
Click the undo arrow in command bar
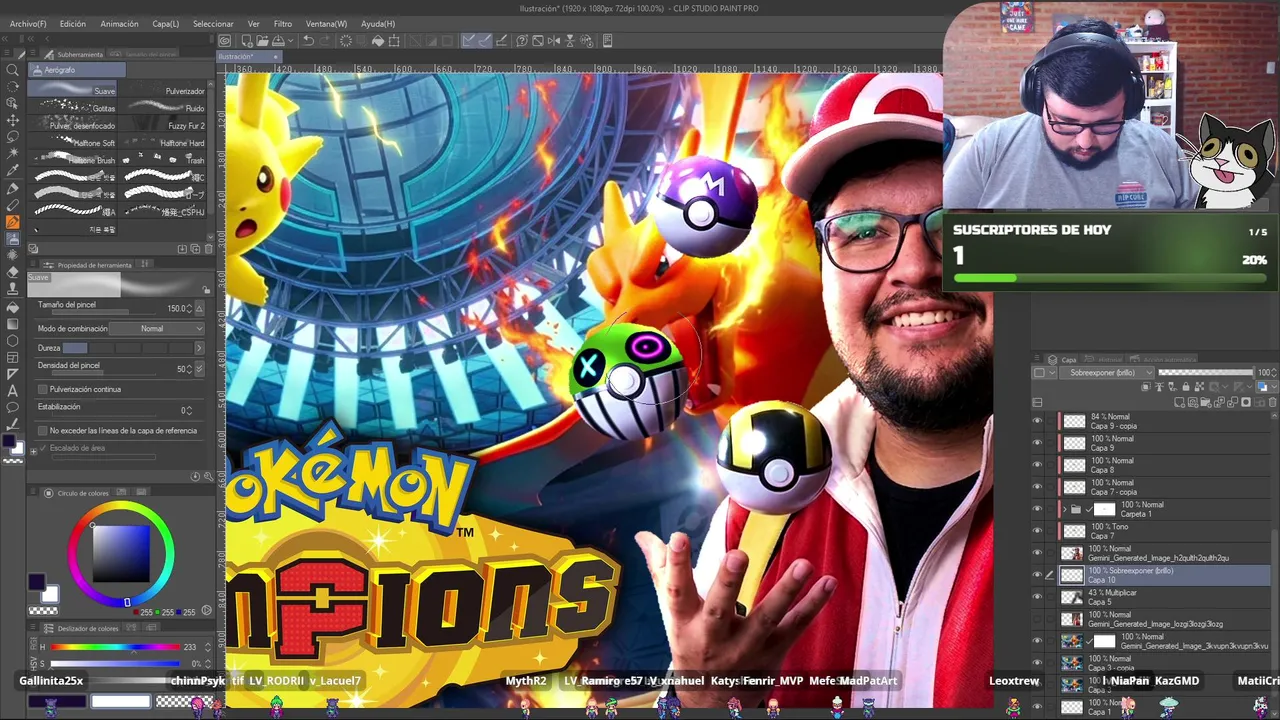coord(308,41)
